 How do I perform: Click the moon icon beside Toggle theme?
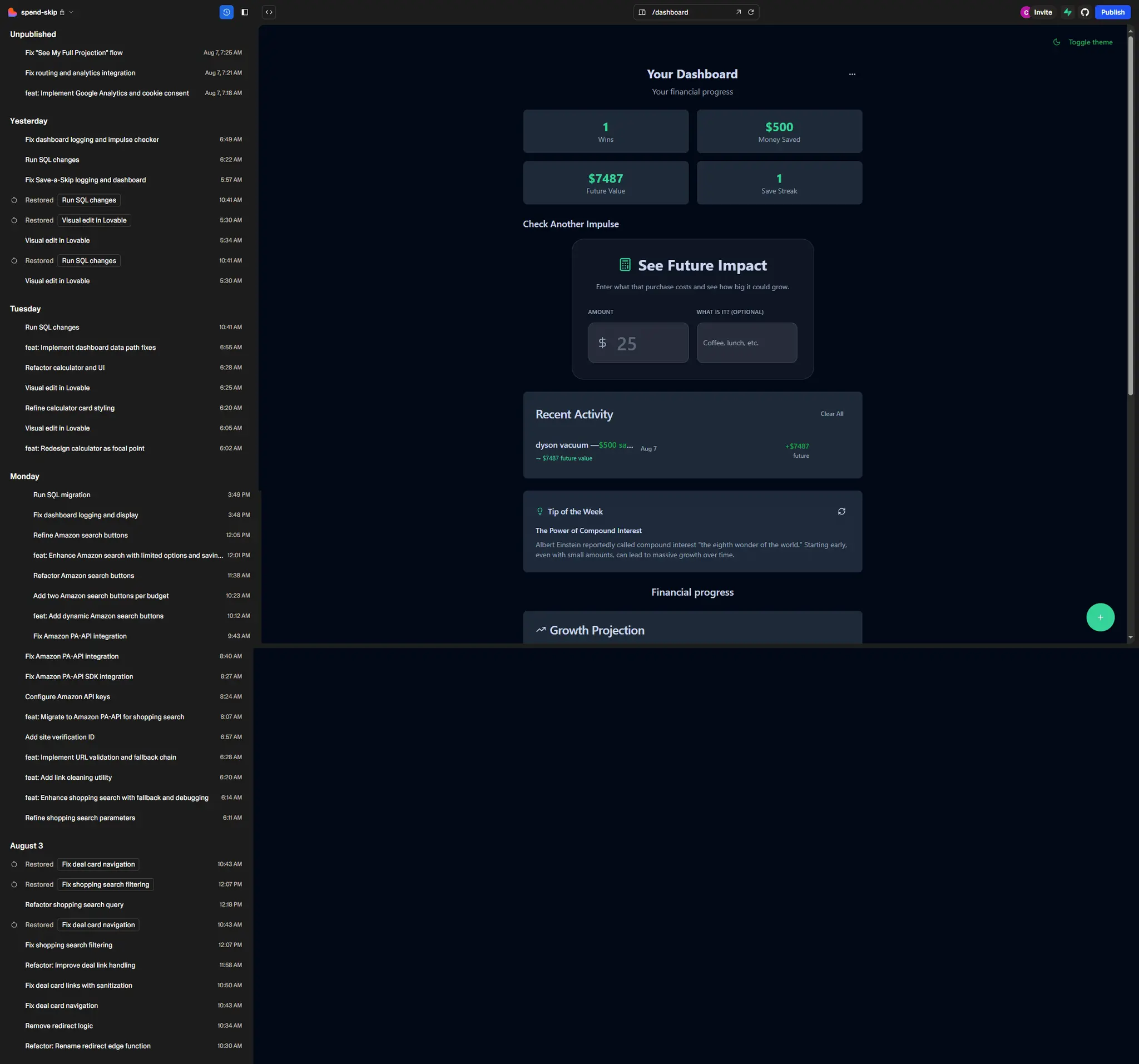pos(1057,42)
